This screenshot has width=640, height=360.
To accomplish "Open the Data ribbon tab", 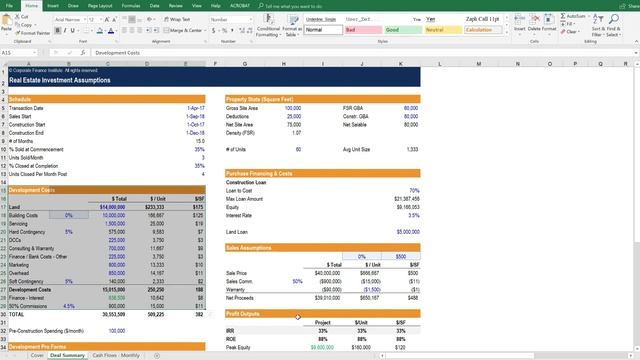I will [154, 6].
